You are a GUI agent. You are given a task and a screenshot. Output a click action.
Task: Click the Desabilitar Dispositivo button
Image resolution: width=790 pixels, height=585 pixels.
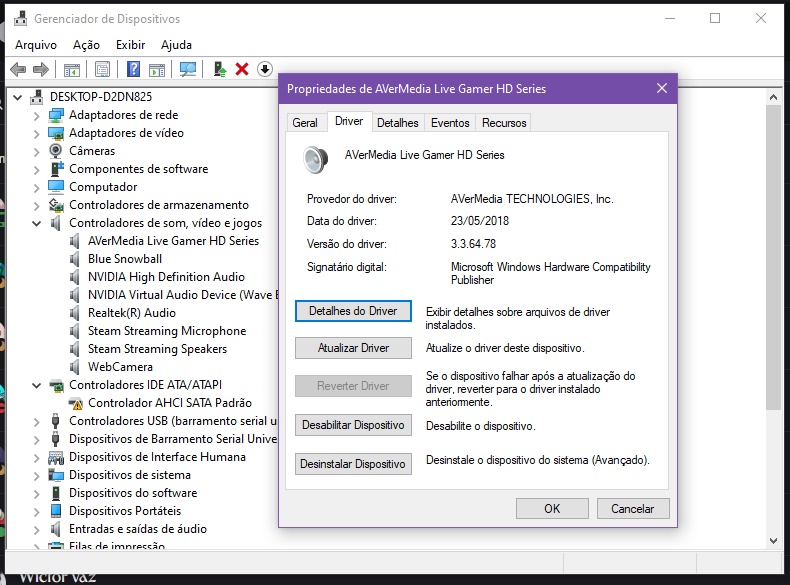353,425
